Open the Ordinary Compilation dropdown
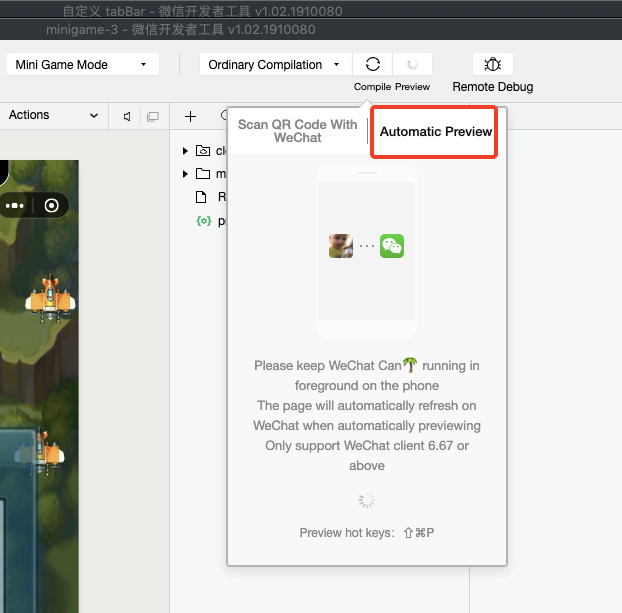This screenshot has height=613, width=622. 276,64
